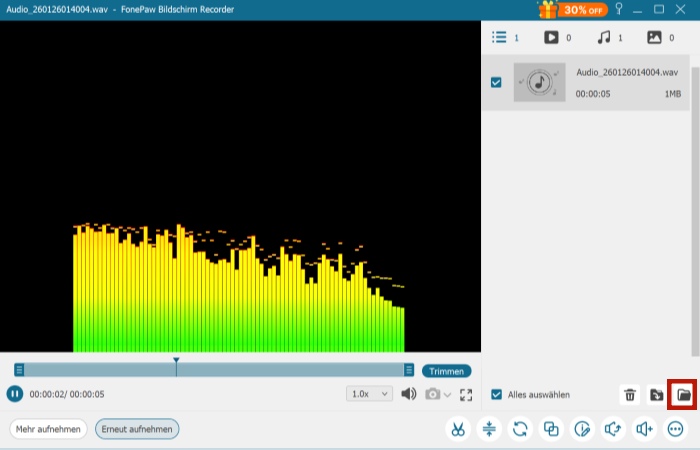Uncheck the Alles auswählen checkbox
This screenshot has width=700, height=450.
coord(497,394)
